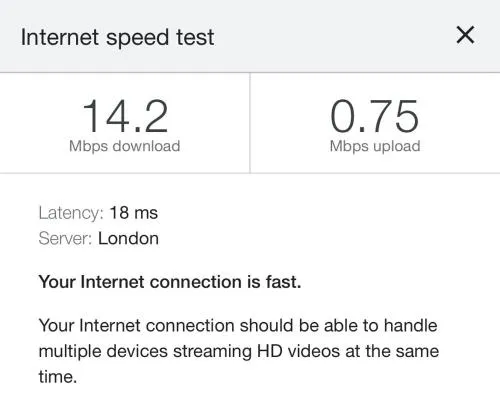This screenshot has width=500, height=407.
Task: Click the "Server:" label
Action: pyautogui.click(x=65, y=239)
